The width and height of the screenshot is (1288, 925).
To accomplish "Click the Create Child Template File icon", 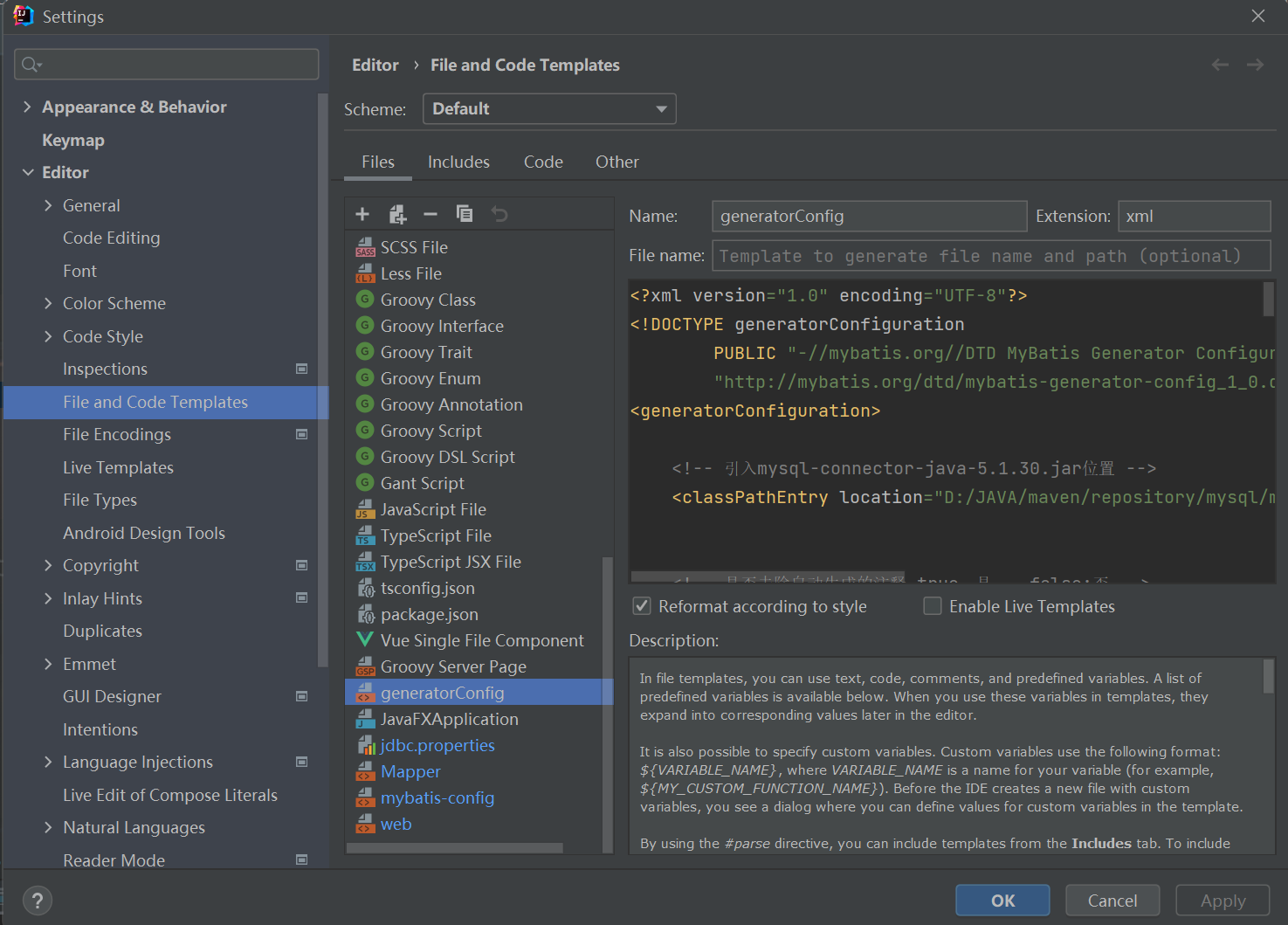I will (397, 214).
